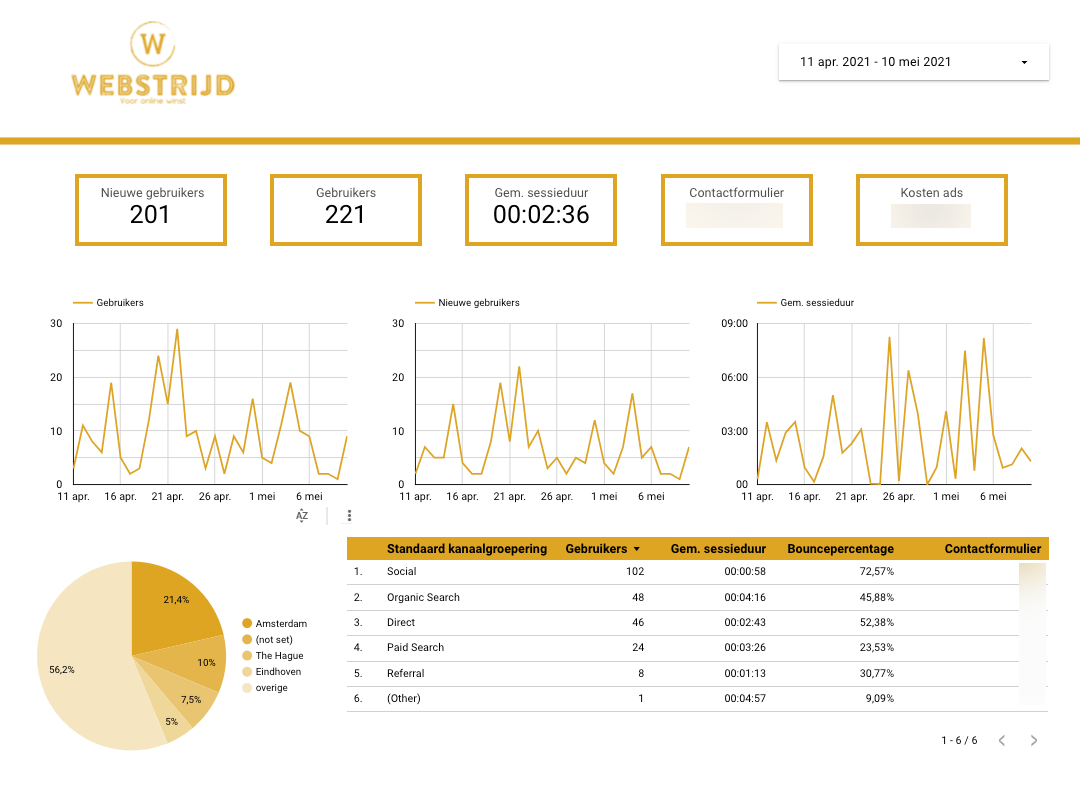This screenshot has width=1080, height=809.
Task: Click the Amsterdam legend color dot
Action: tap(247, 624)
